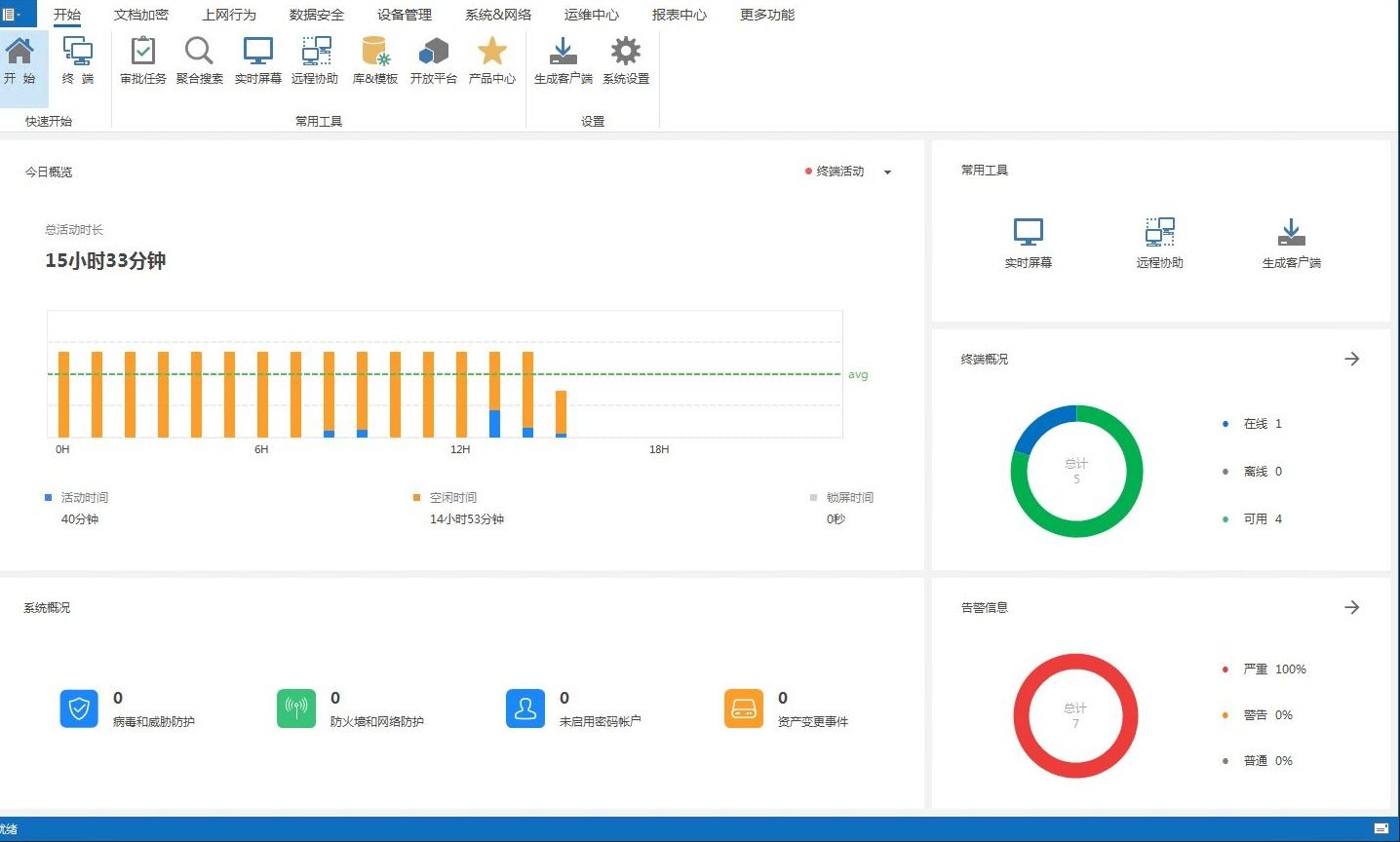Open the application menu icon at top-left
This screenshot has width=1400, height=842.
click(x=12, y=14)
